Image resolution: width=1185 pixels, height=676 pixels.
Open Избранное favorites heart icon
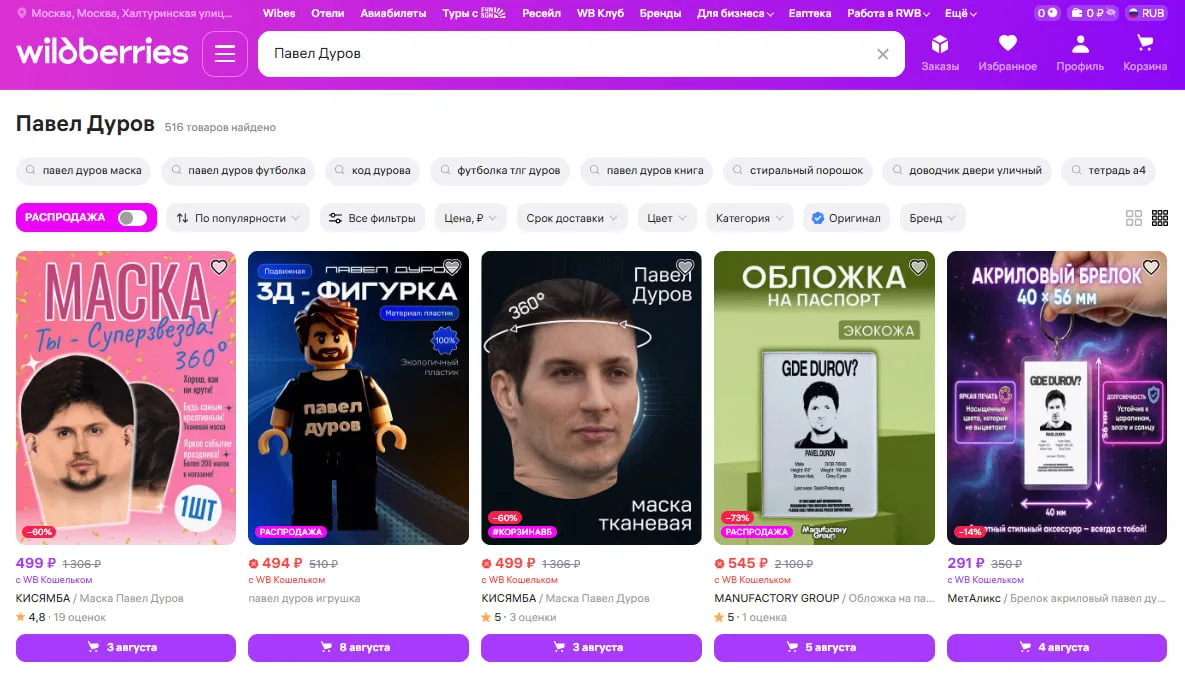click(x=1007, y=53)
